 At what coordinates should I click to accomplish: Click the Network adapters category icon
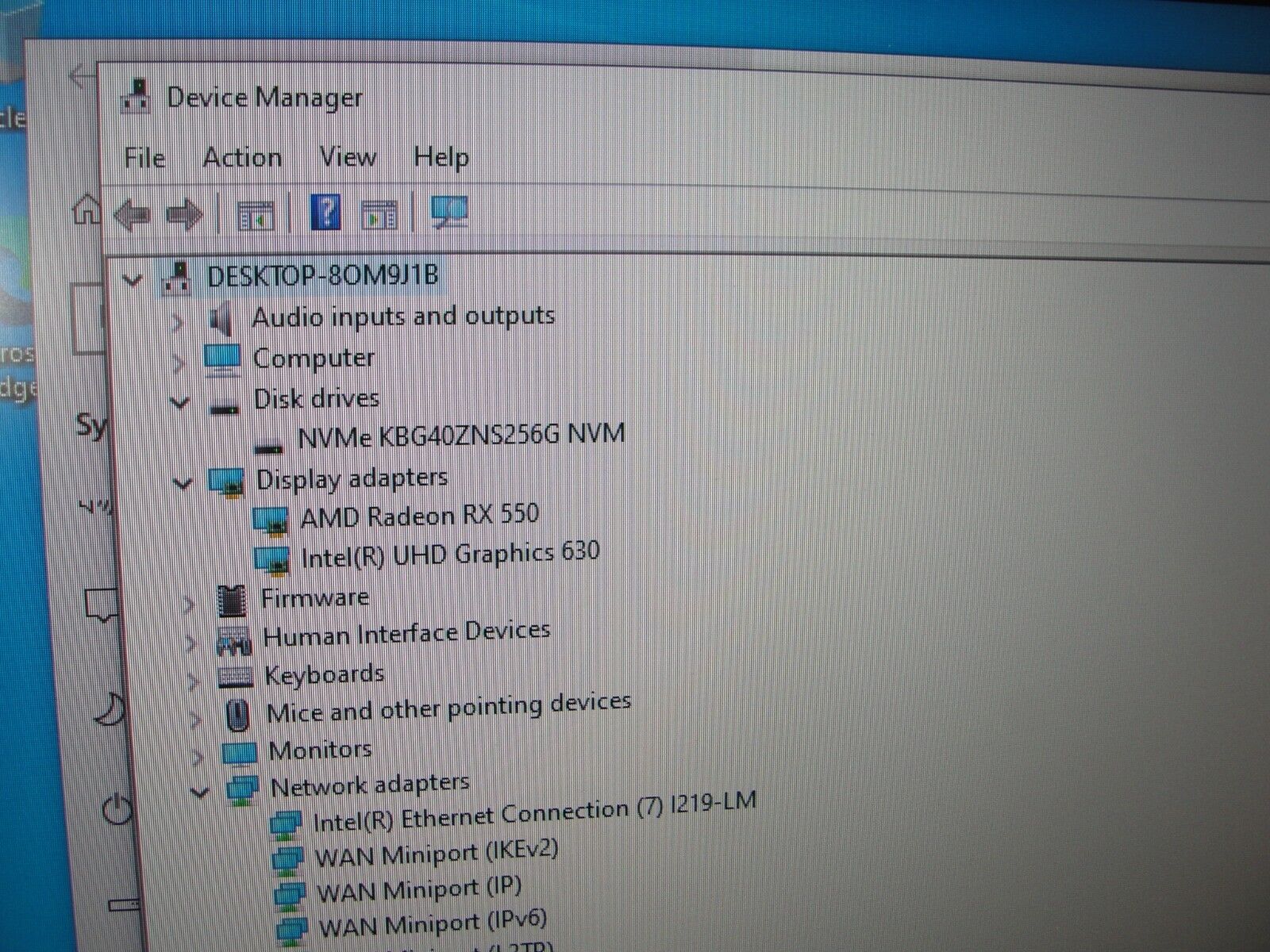click(242, 790)
